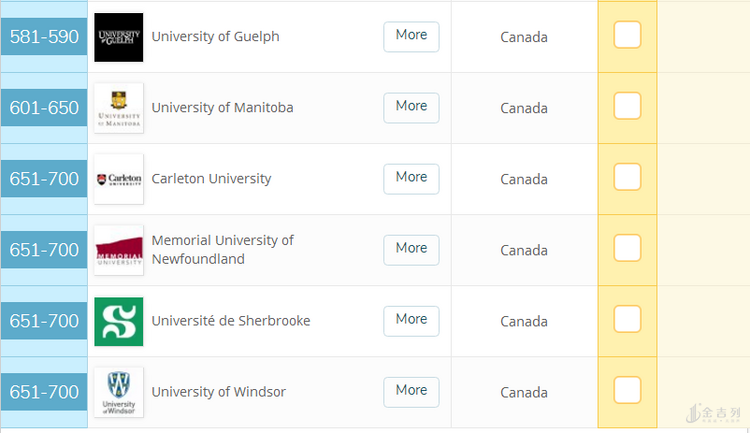Image resolution: width=750 pixels, height=433 pixels.
Task: Expand More details for University of Manitoba
Action: [x=411, y=108]
